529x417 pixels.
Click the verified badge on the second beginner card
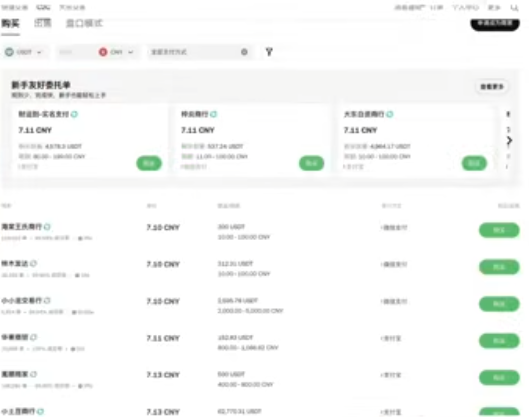214,114
